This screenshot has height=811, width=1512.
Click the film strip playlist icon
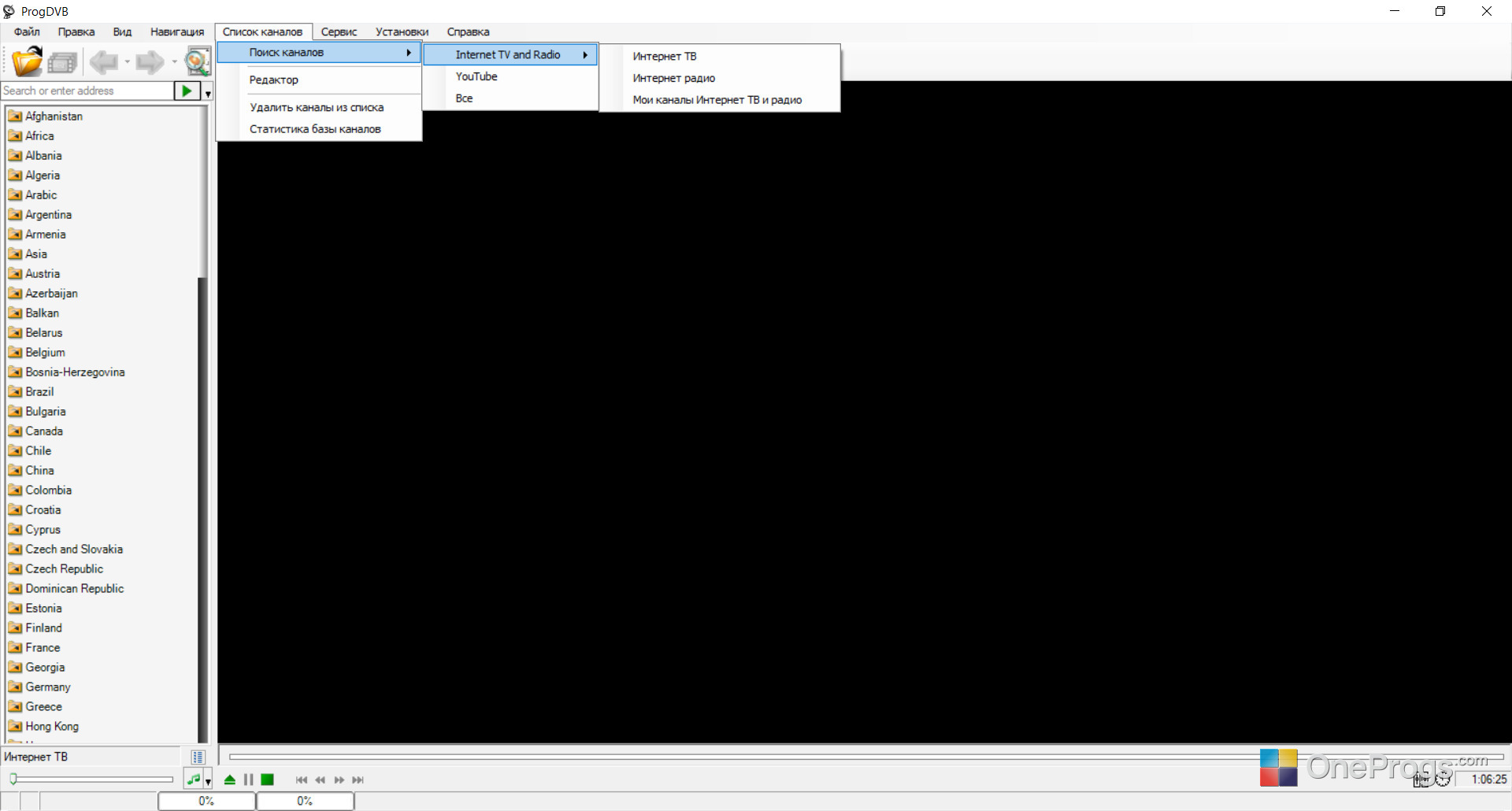[x=62, y=62]
